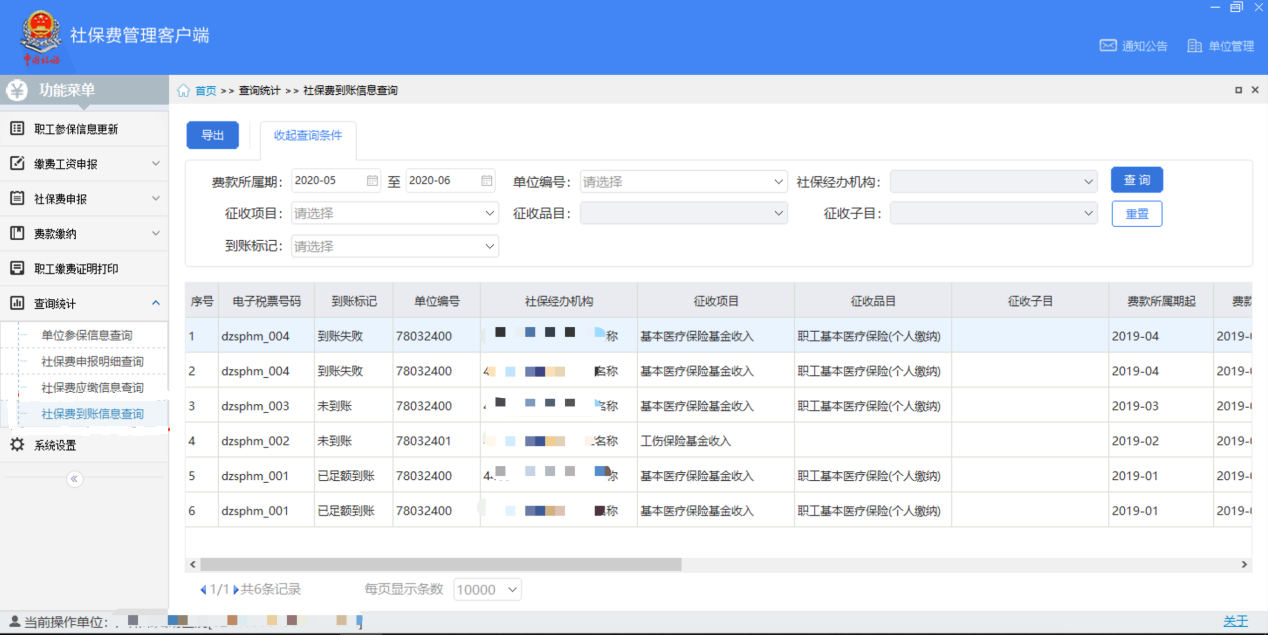Click 查询统计 chart icon
The image size is (1268, 635).
click(17, 303)
